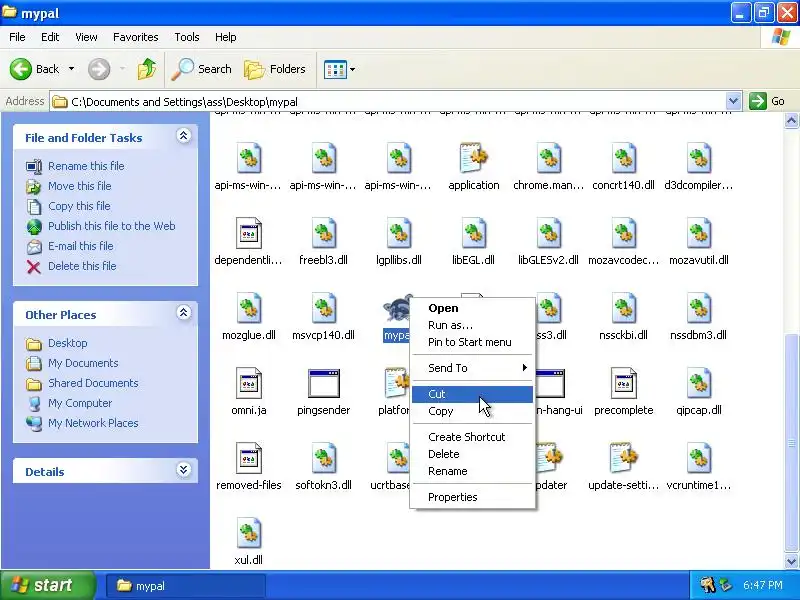This screenshot has width=800, height=600.
Task: Open the File menu
Action: [x=17, y=37]
